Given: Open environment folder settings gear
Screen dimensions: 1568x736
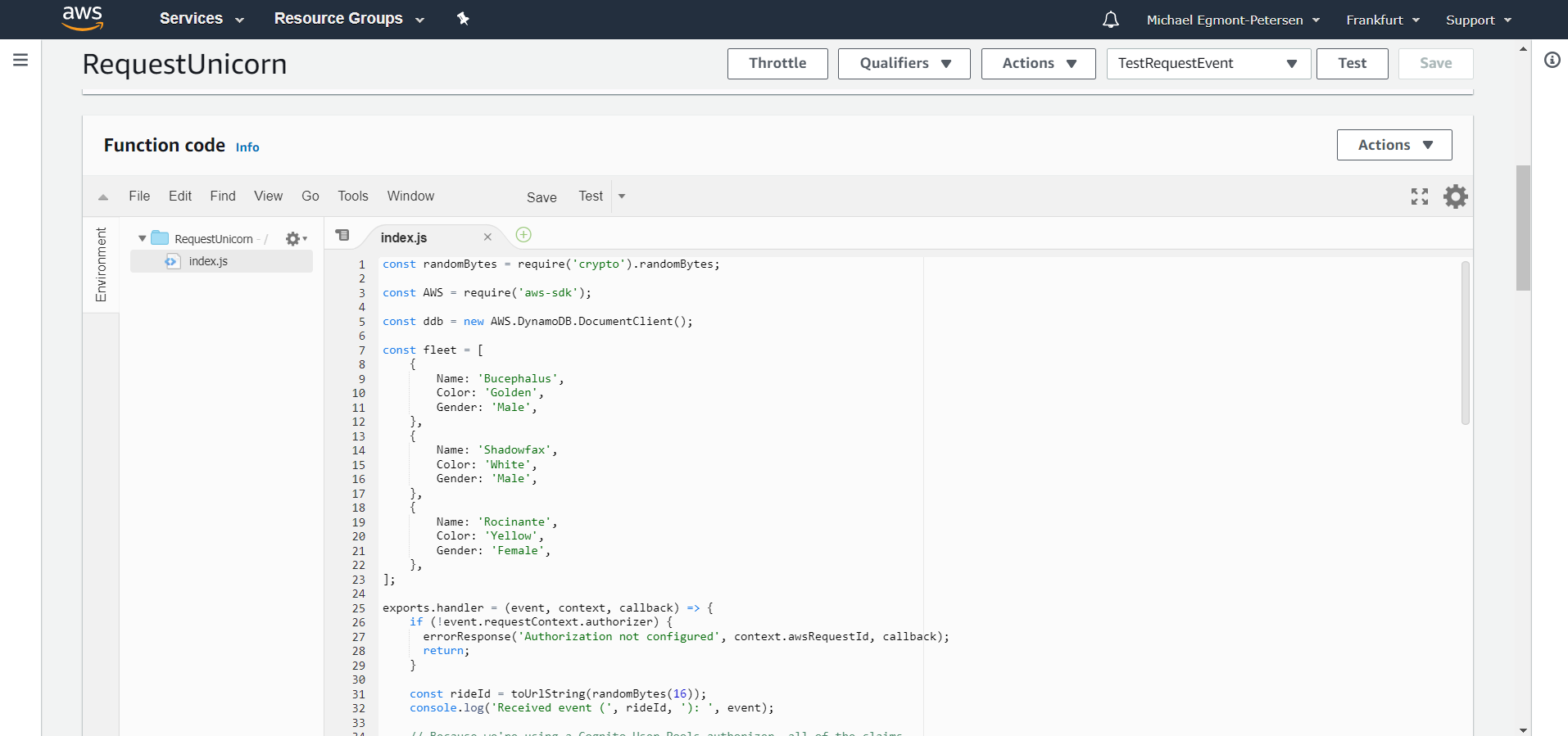Looking at the screenshot, I should pyautogui.click(x=296, y=239).
